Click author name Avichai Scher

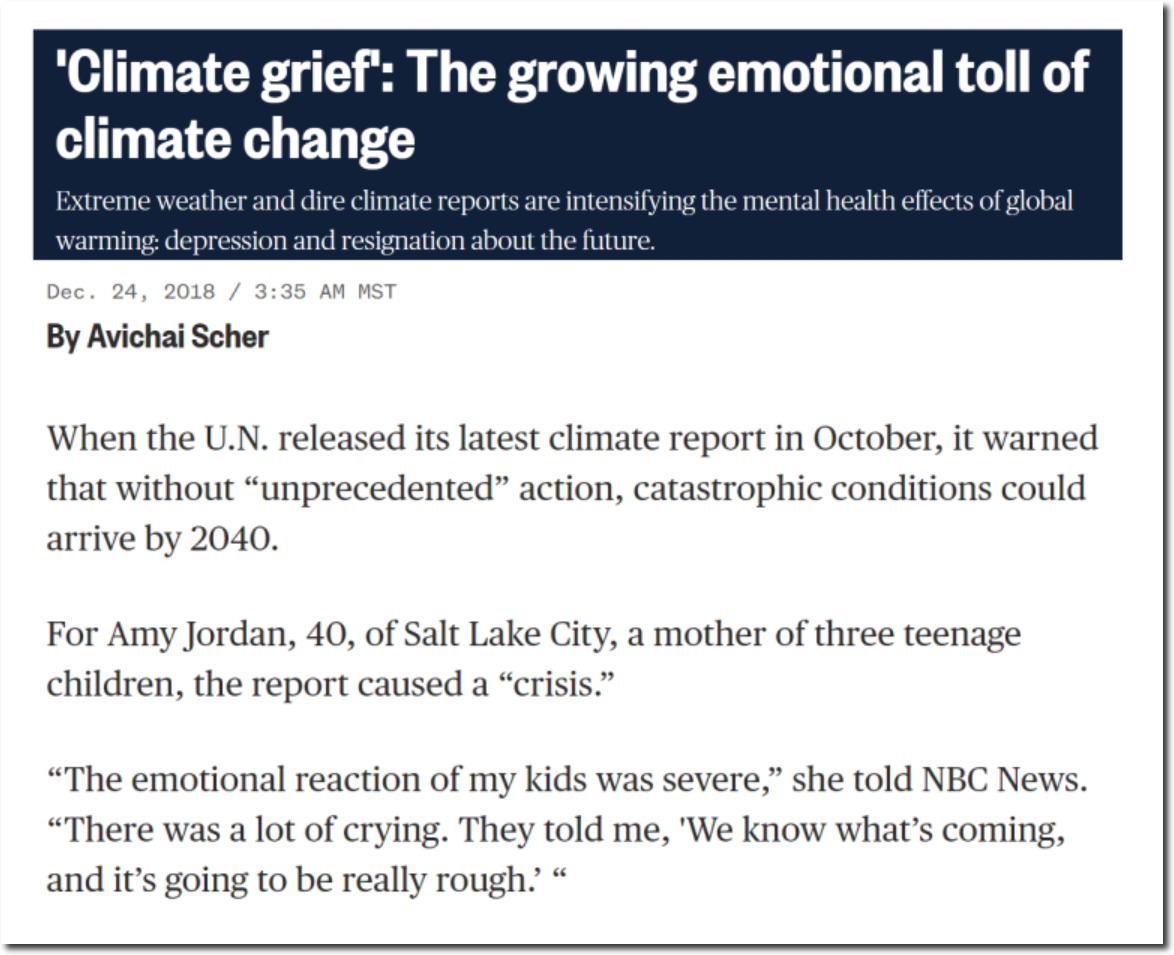[x=177, y=337]
